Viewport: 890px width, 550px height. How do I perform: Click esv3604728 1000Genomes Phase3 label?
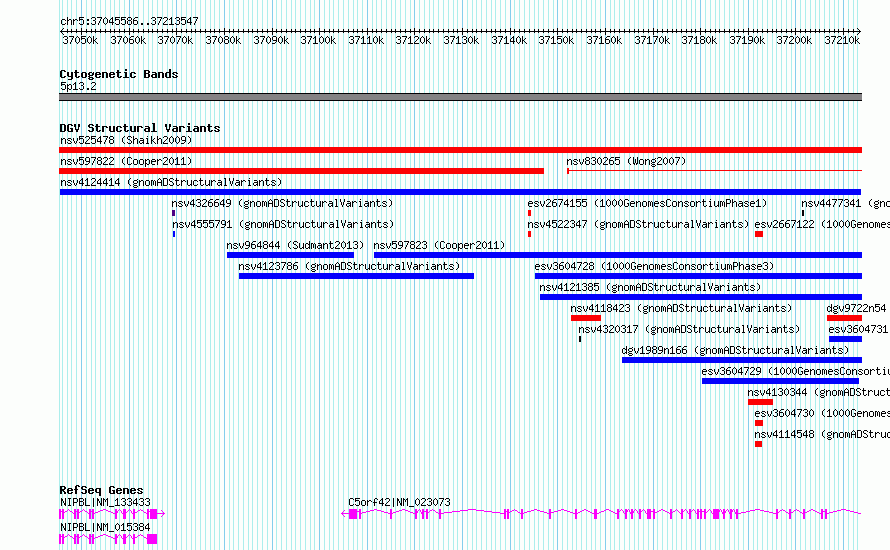(x=654, y=266)
